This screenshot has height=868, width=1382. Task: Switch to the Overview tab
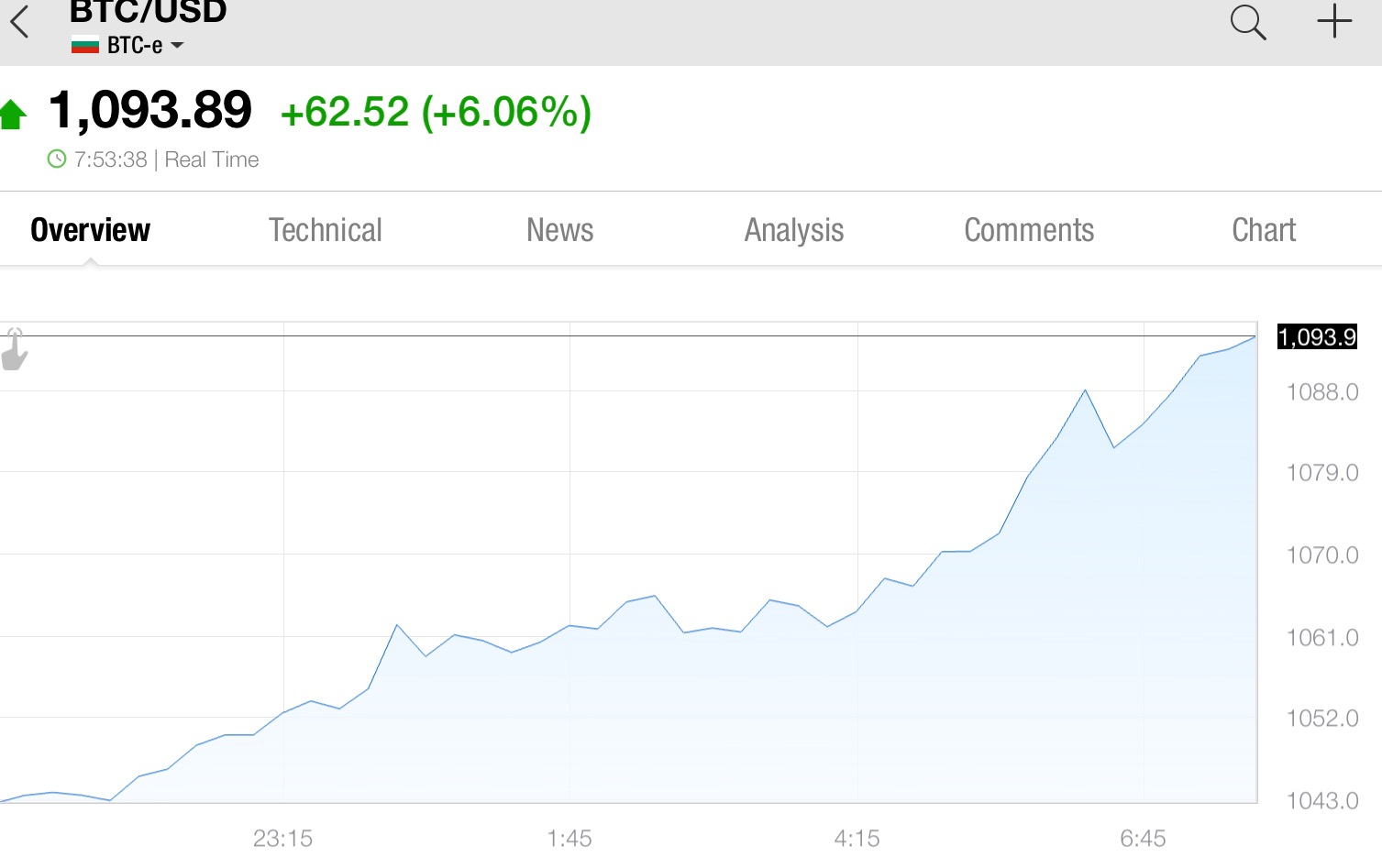point(90,230)
